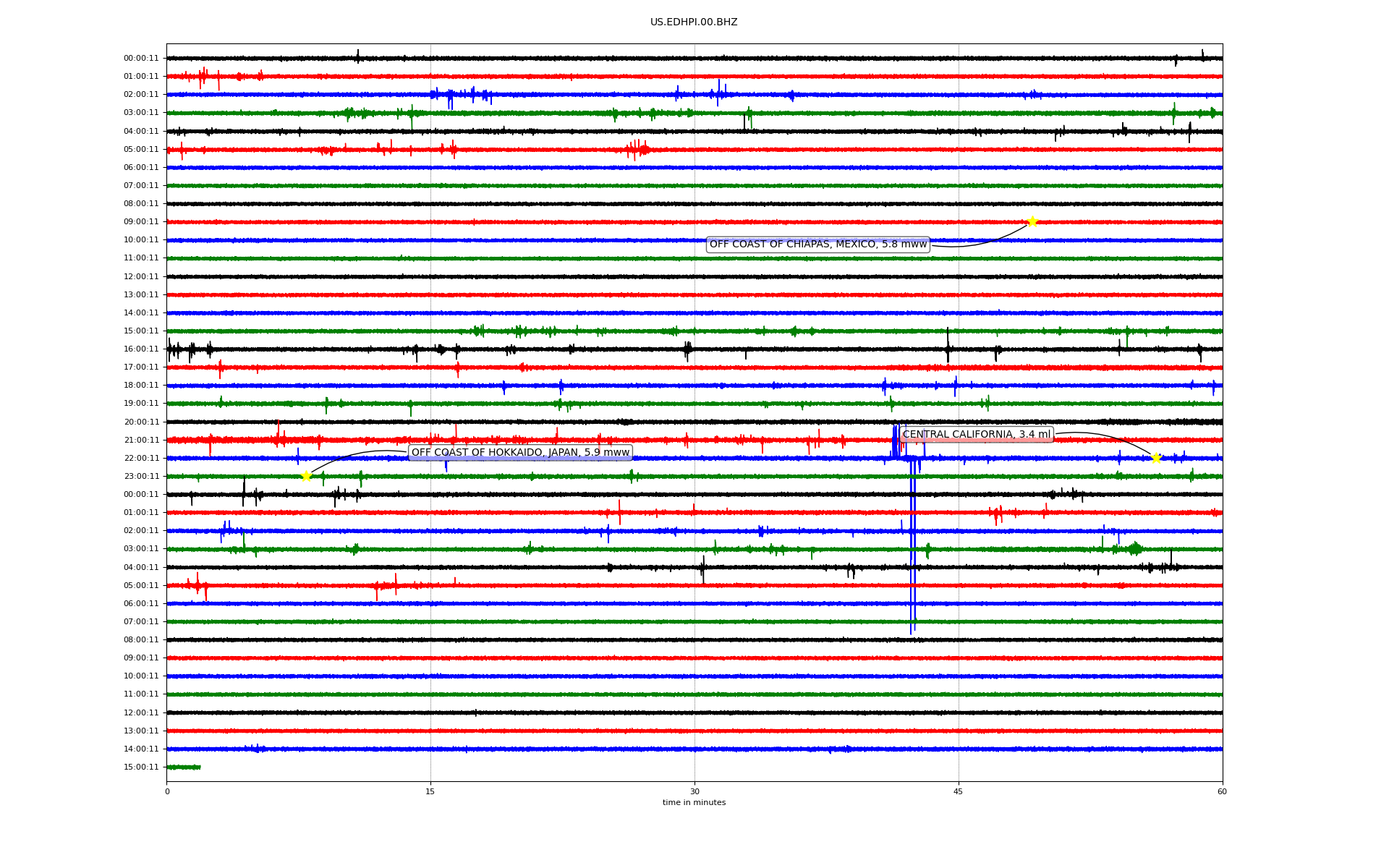1389x868 pixels.
Task: Click the 22:00:11 row time label
Action: tap(141, 458)
